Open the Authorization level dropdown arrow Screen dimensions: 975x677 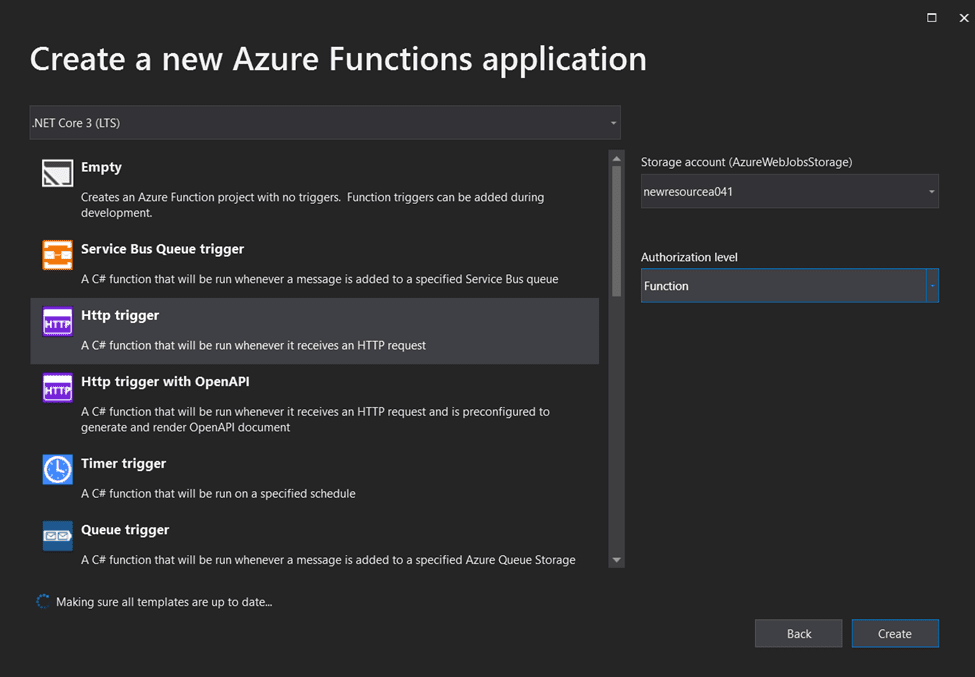[932, 286]
